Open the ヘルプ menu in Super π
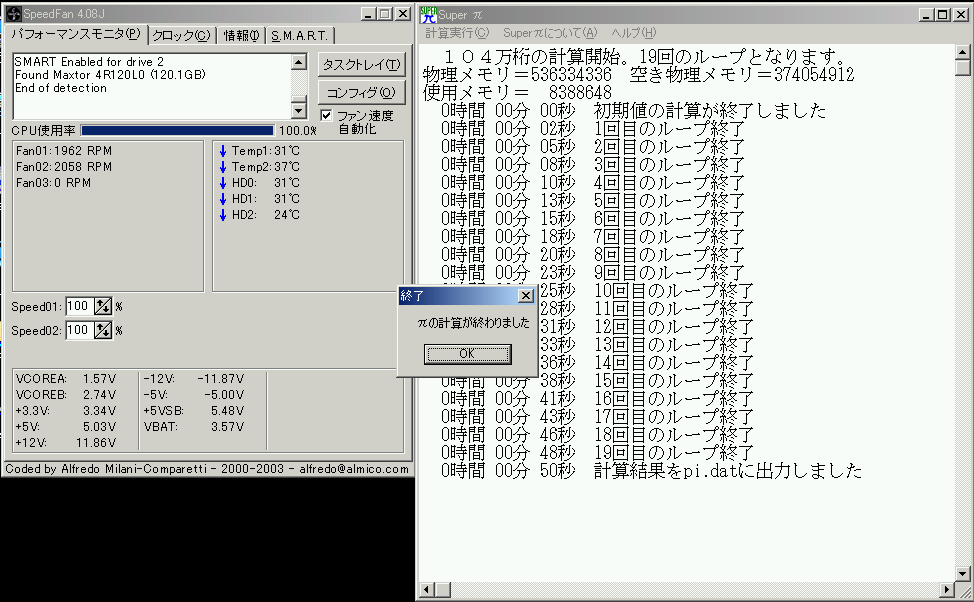This screenshot has height=602, width=974. (x=633, y=33)
